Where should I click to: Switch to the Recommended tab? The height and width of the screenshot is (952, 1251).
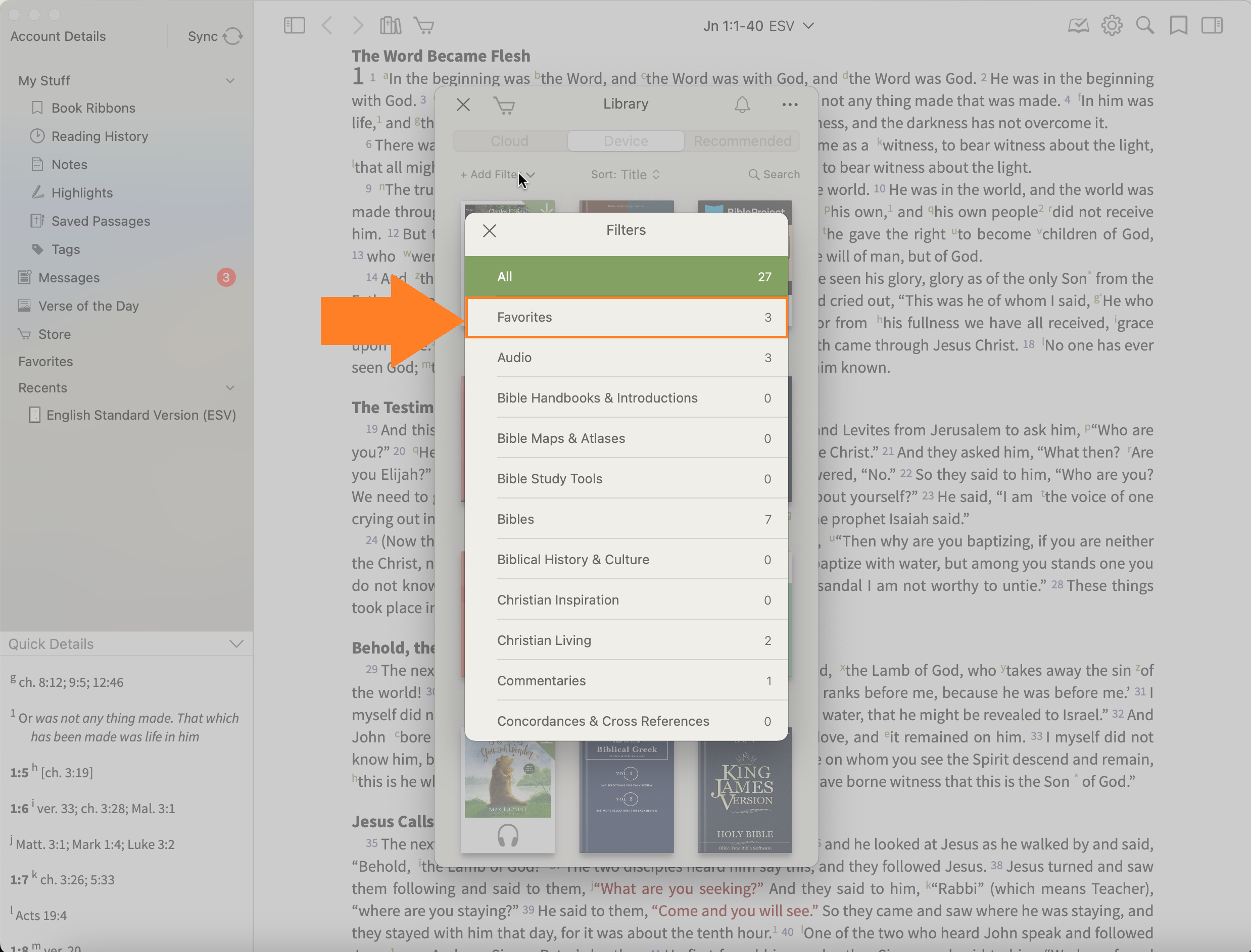click(742, 141)
